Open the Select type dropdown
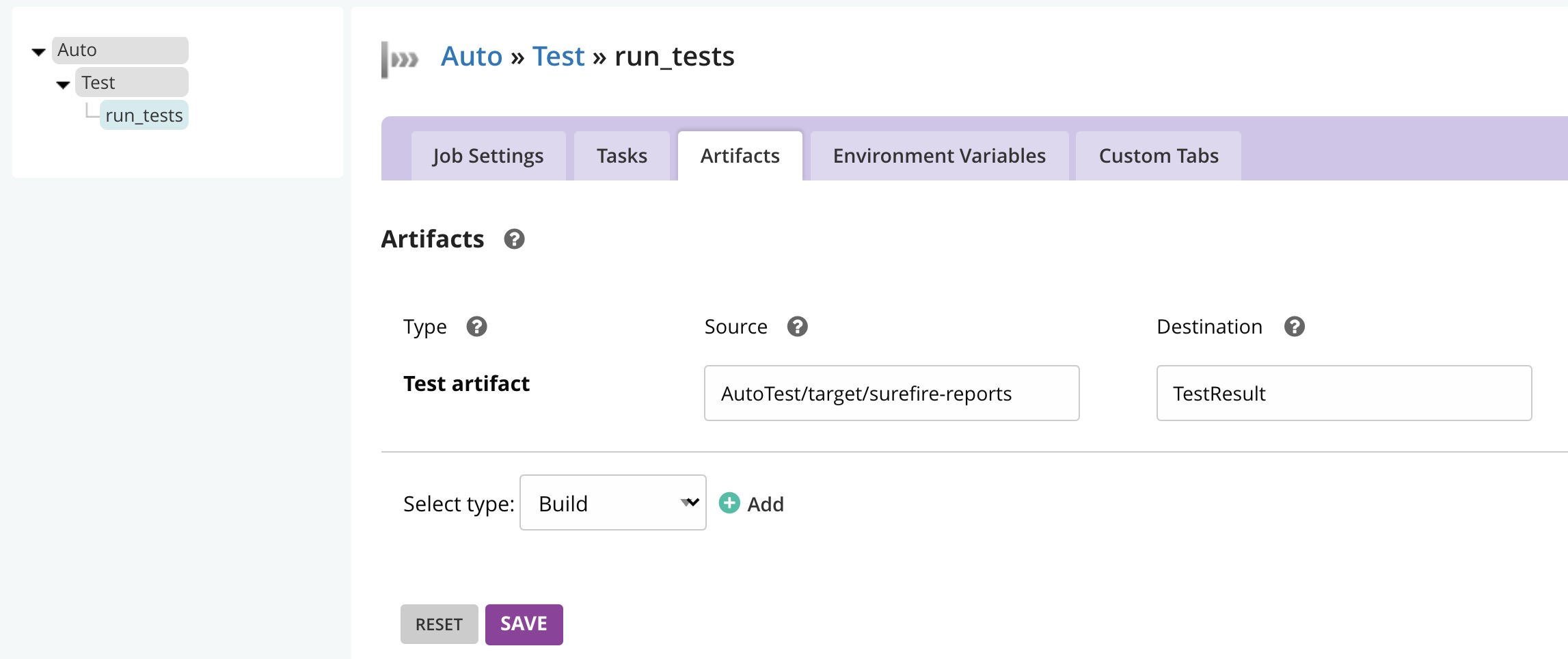Image resolution: width=1568 pixels, height=659 pixels. 612,503
